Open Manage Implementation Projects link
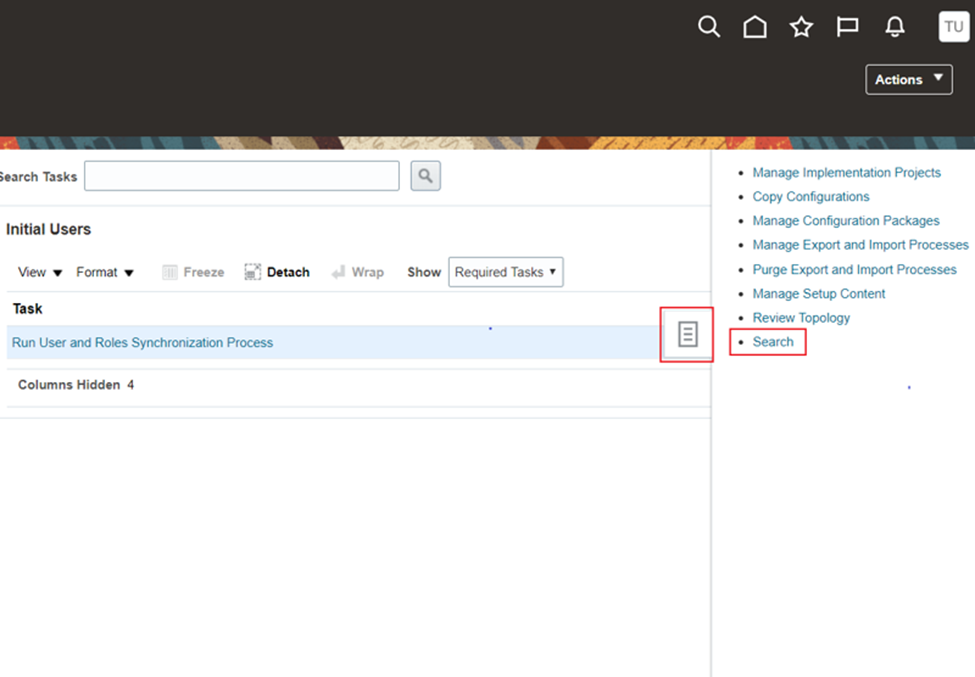Image resolution: width=975 pixels, height=677 pixels. [846, 172]
